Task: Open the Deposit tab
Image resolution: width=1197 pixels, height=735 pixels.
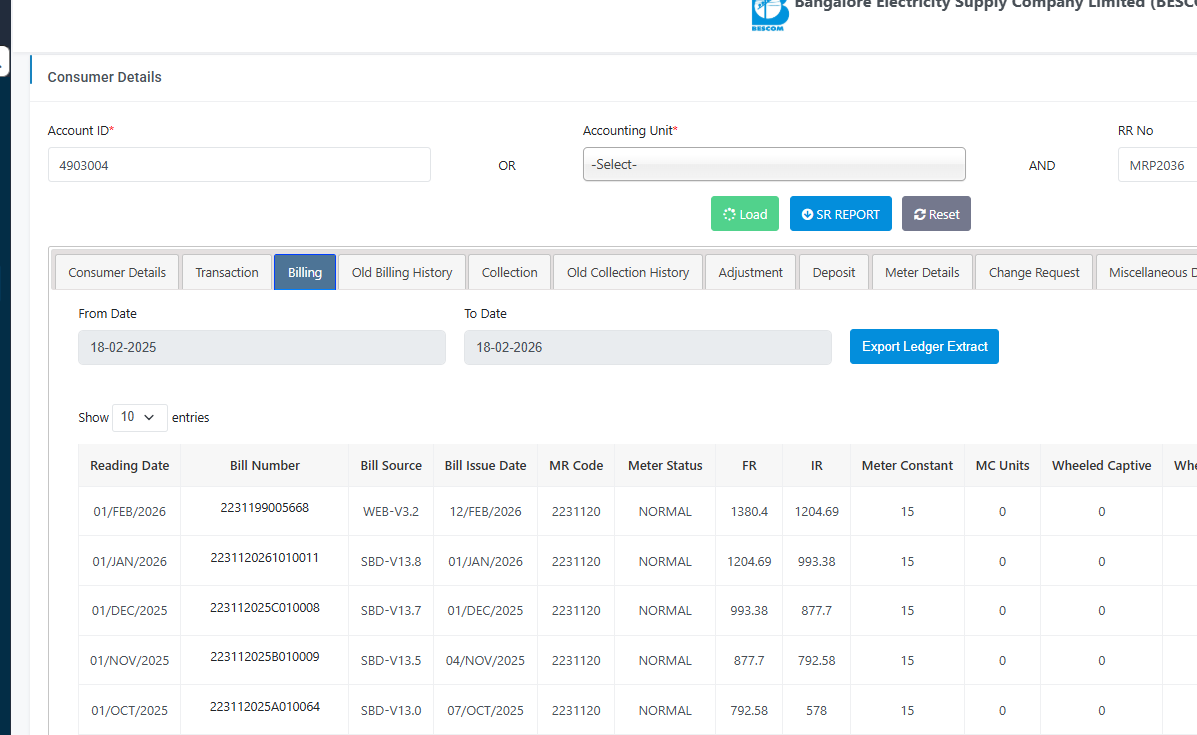Action: tap(834, 272)
